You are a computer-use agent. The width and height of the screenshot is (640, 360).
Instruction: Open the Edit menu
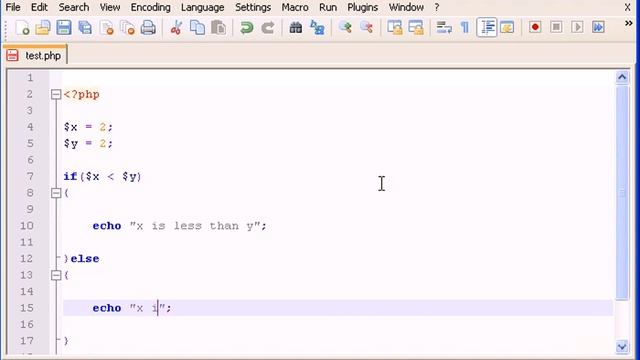click(39, 7)
